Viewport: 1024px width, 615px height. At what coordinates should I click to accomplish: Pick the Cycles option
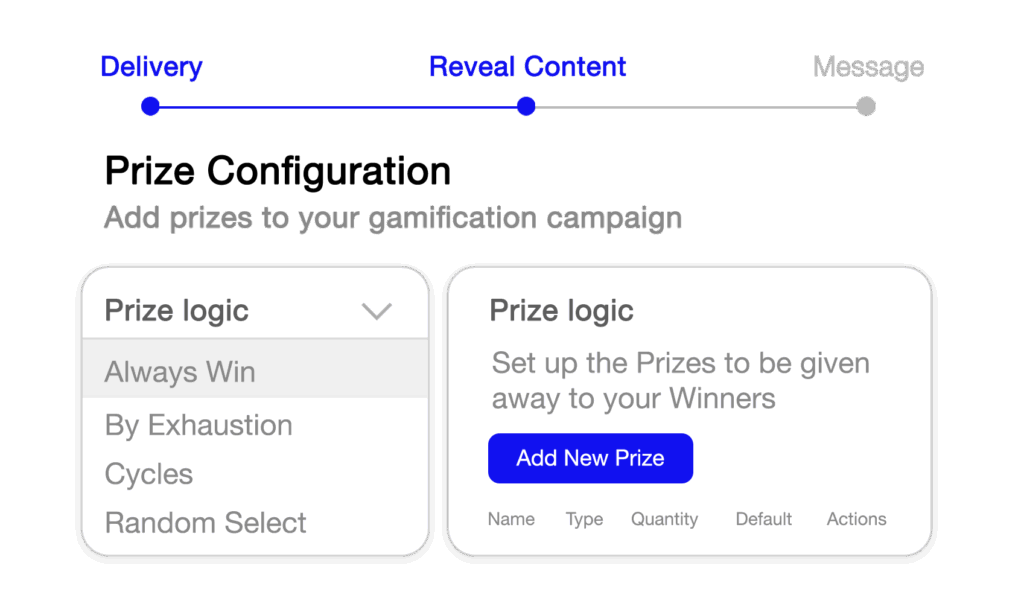149,474
